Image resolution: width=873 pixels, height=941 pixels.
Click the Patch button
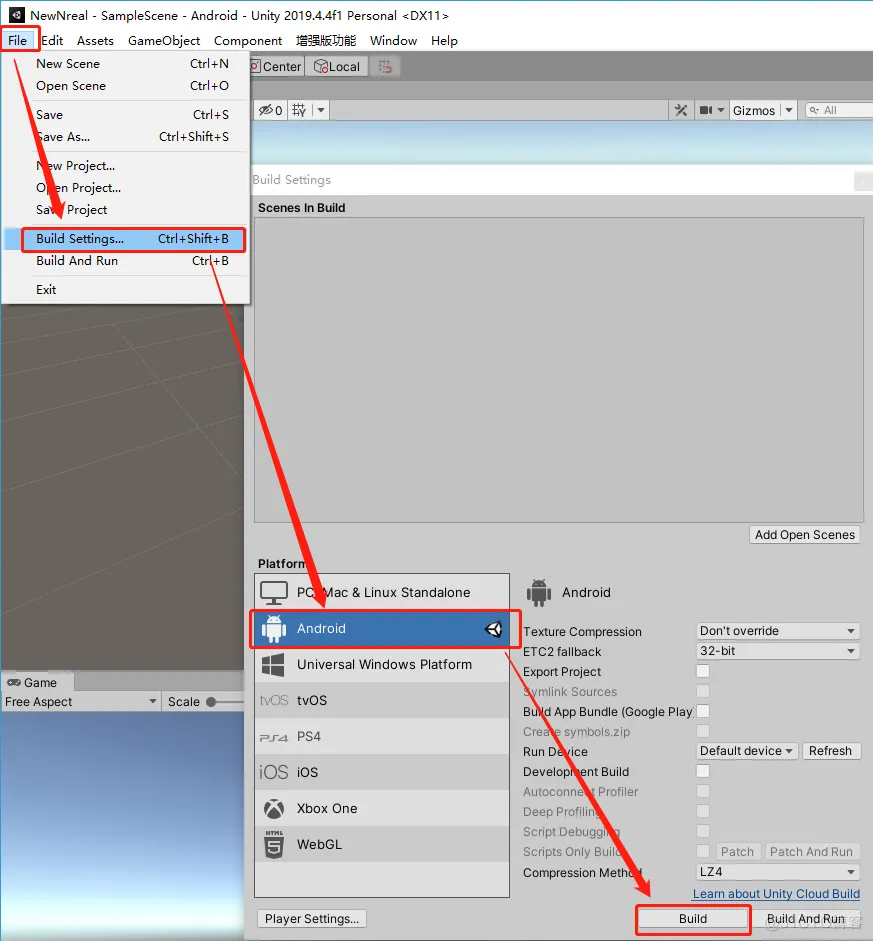point(737,852)
